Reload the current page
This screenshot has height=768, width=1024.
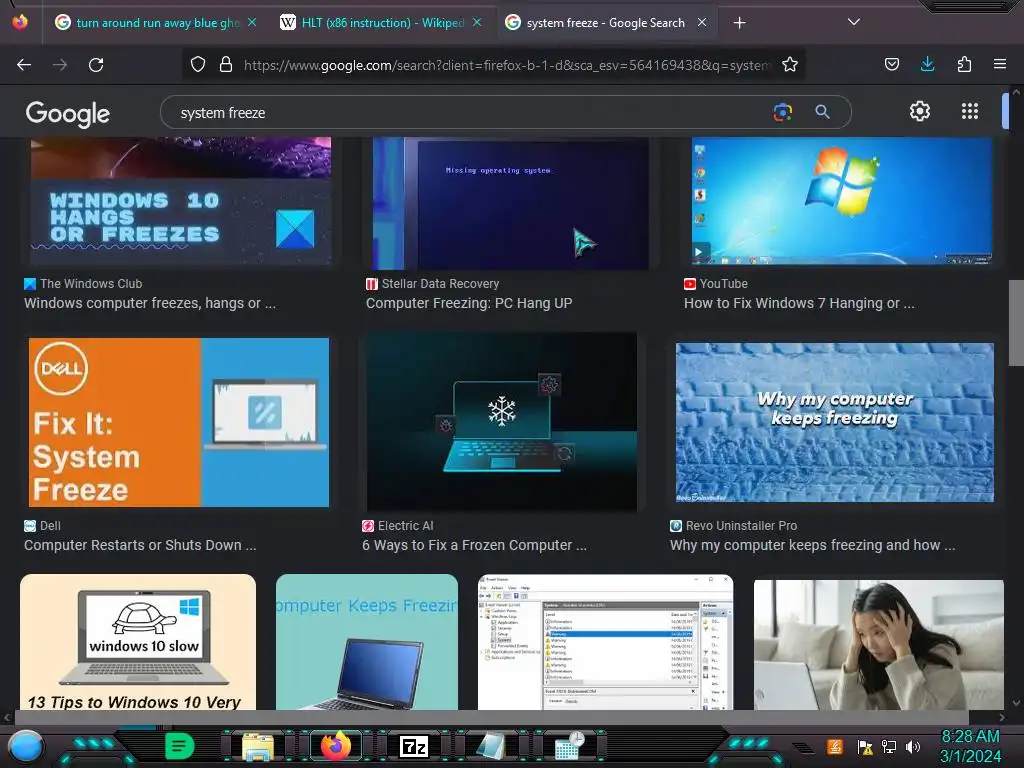coord(96,65)
